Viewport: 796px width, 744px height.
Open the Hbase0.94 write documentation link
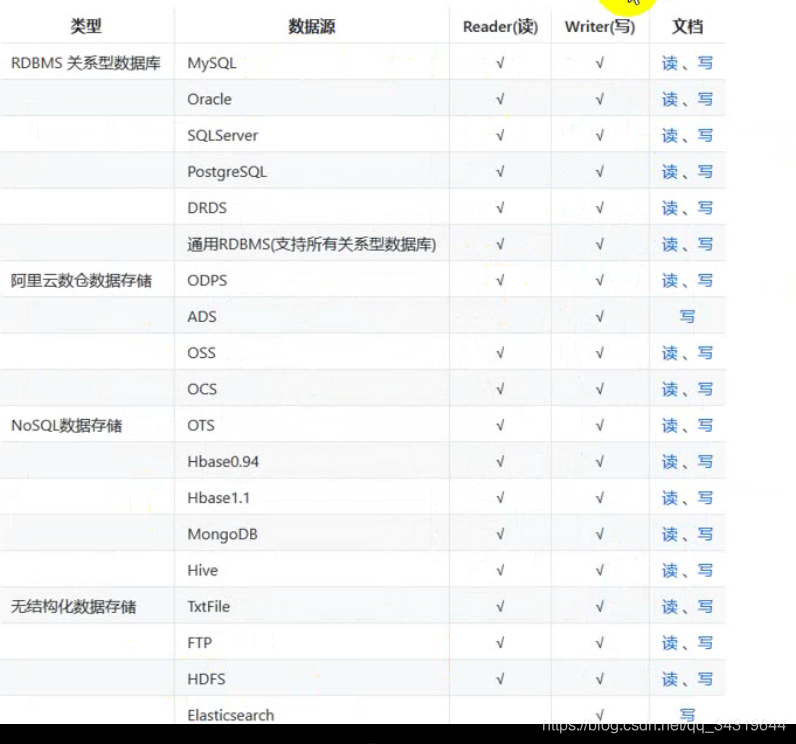[x=705, y=462]
